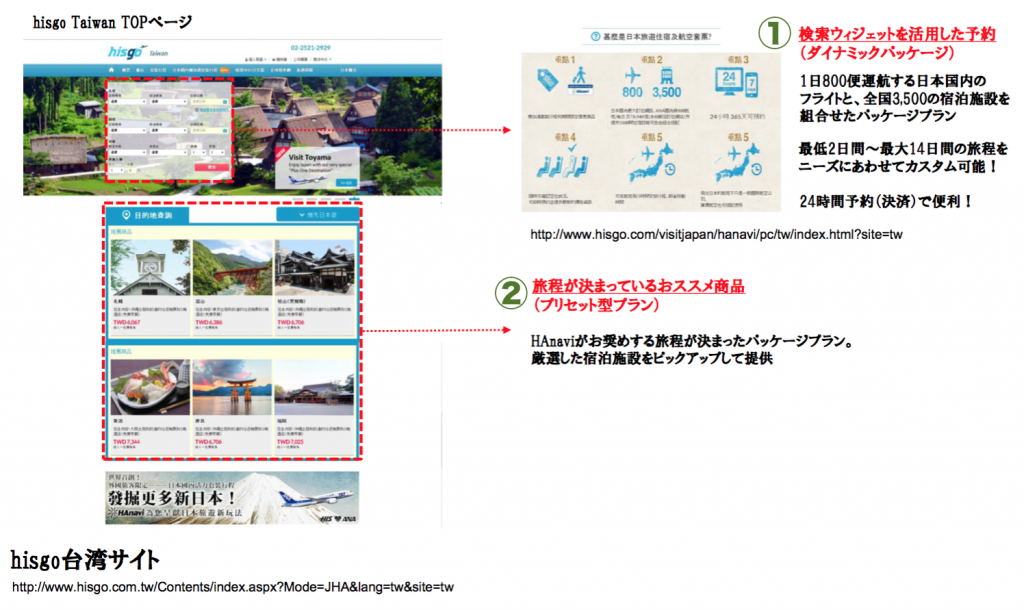Screen dimensions: 1024x610
Task: Click the home icon in navigation bar
Action: [112, 70]
